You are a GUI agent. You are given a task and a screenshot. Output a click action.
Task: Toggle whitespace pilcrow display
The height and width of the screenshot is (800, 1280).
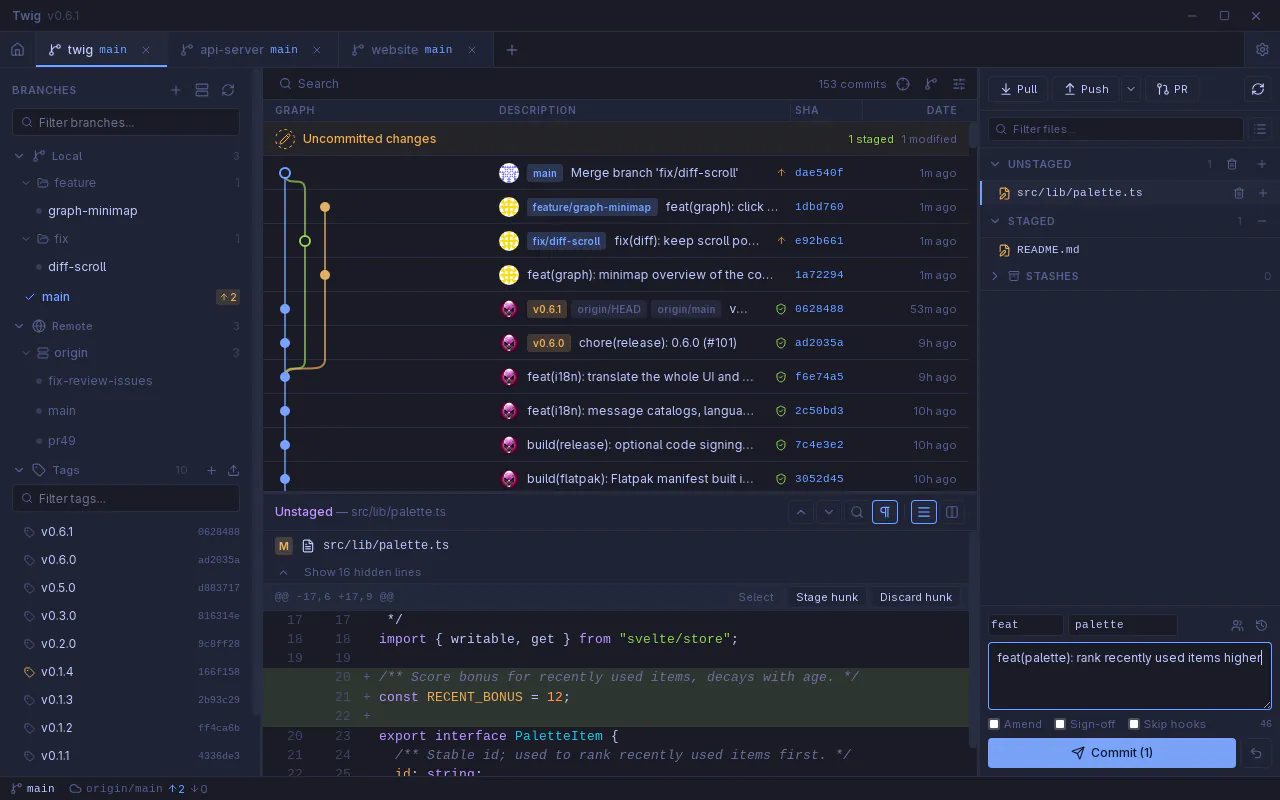tap(885, 512)
